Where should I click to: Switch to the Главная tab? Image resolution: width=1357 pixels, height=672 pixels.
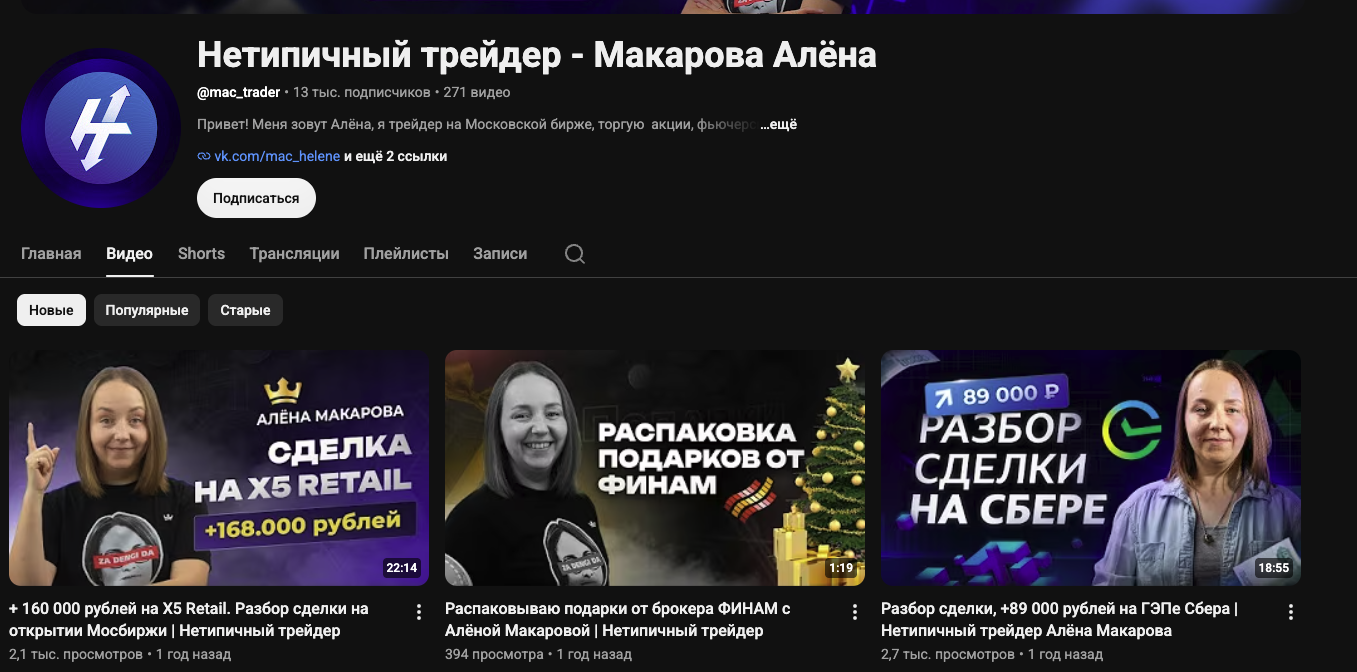[x=51, y=254]
